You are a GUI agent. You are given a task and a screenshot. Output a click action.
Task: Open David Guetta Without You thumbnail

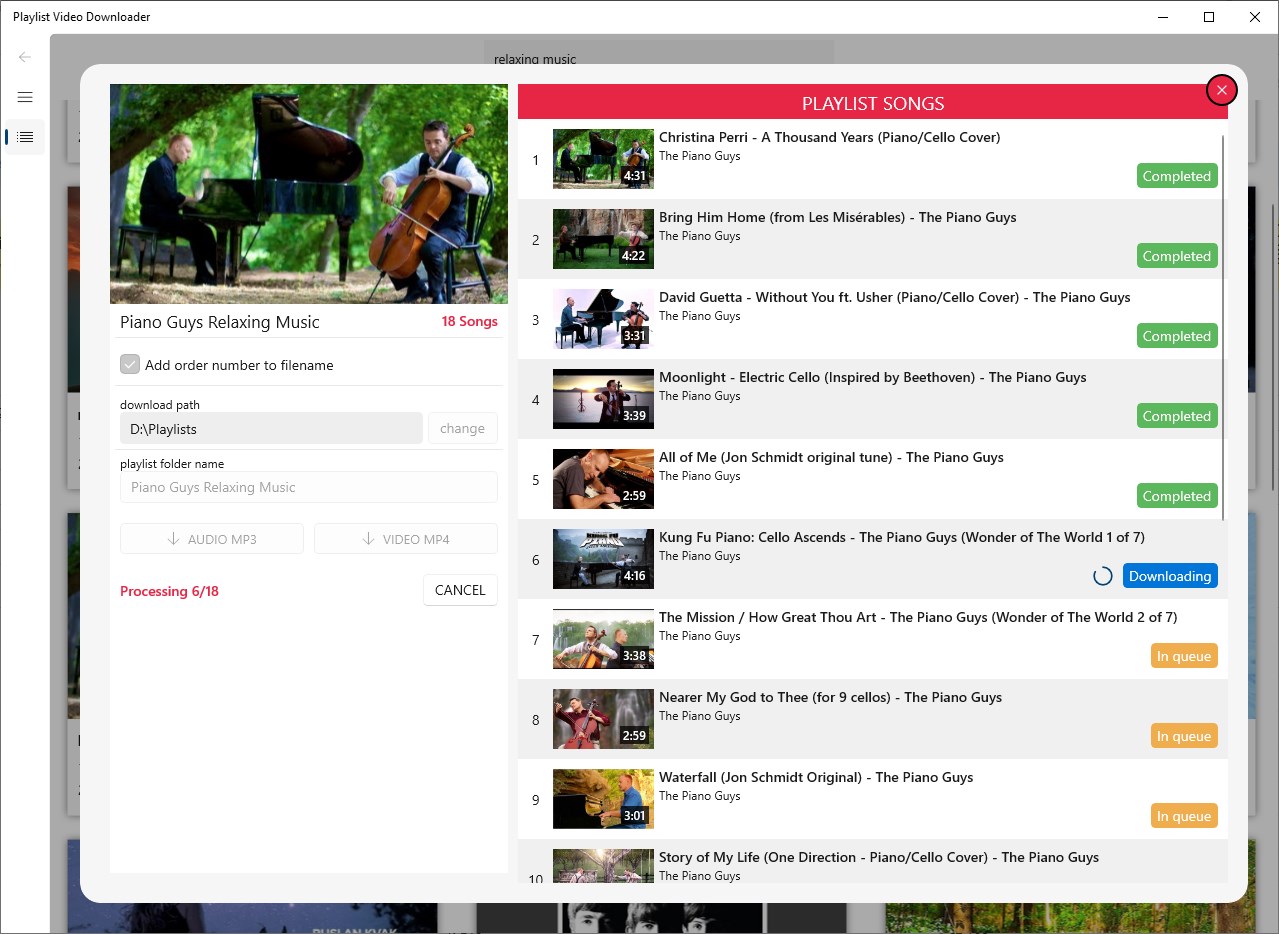pos(603,319)
